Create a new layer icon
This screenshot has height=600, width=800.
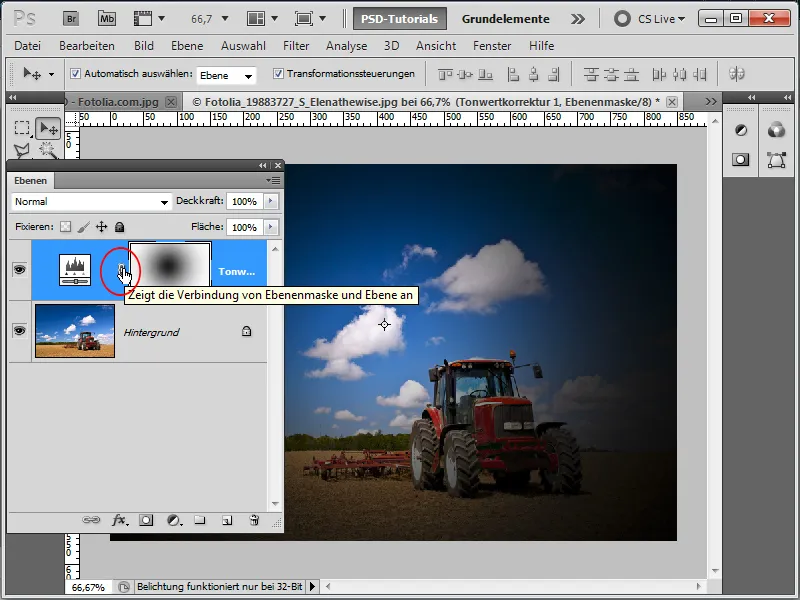point(227,520)
